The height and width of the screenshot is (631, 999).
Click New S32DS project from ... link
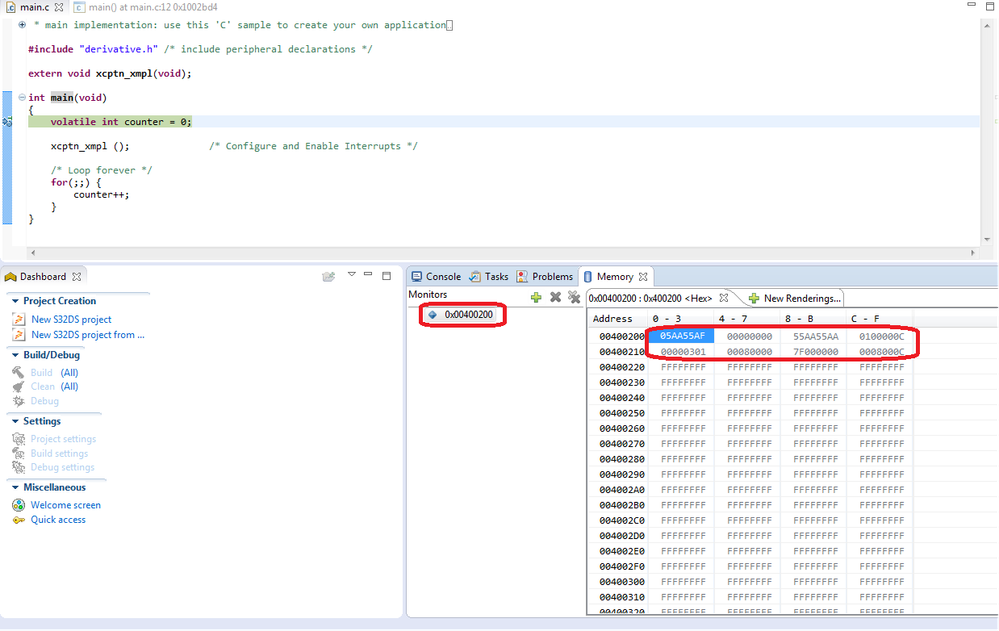coord(88,335)
